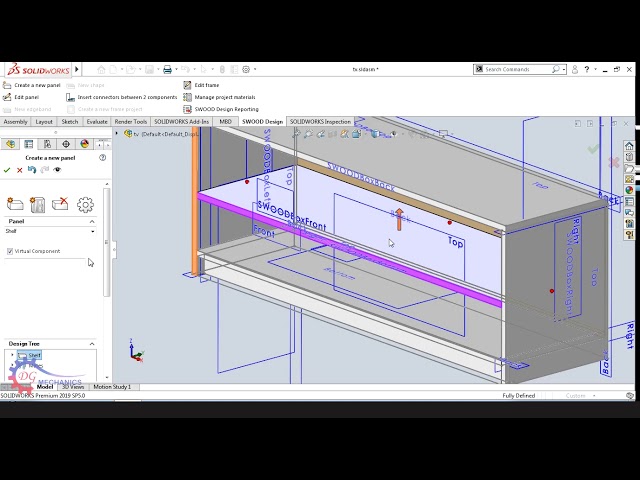Switch to the Evaluate tab

point(97,122)
